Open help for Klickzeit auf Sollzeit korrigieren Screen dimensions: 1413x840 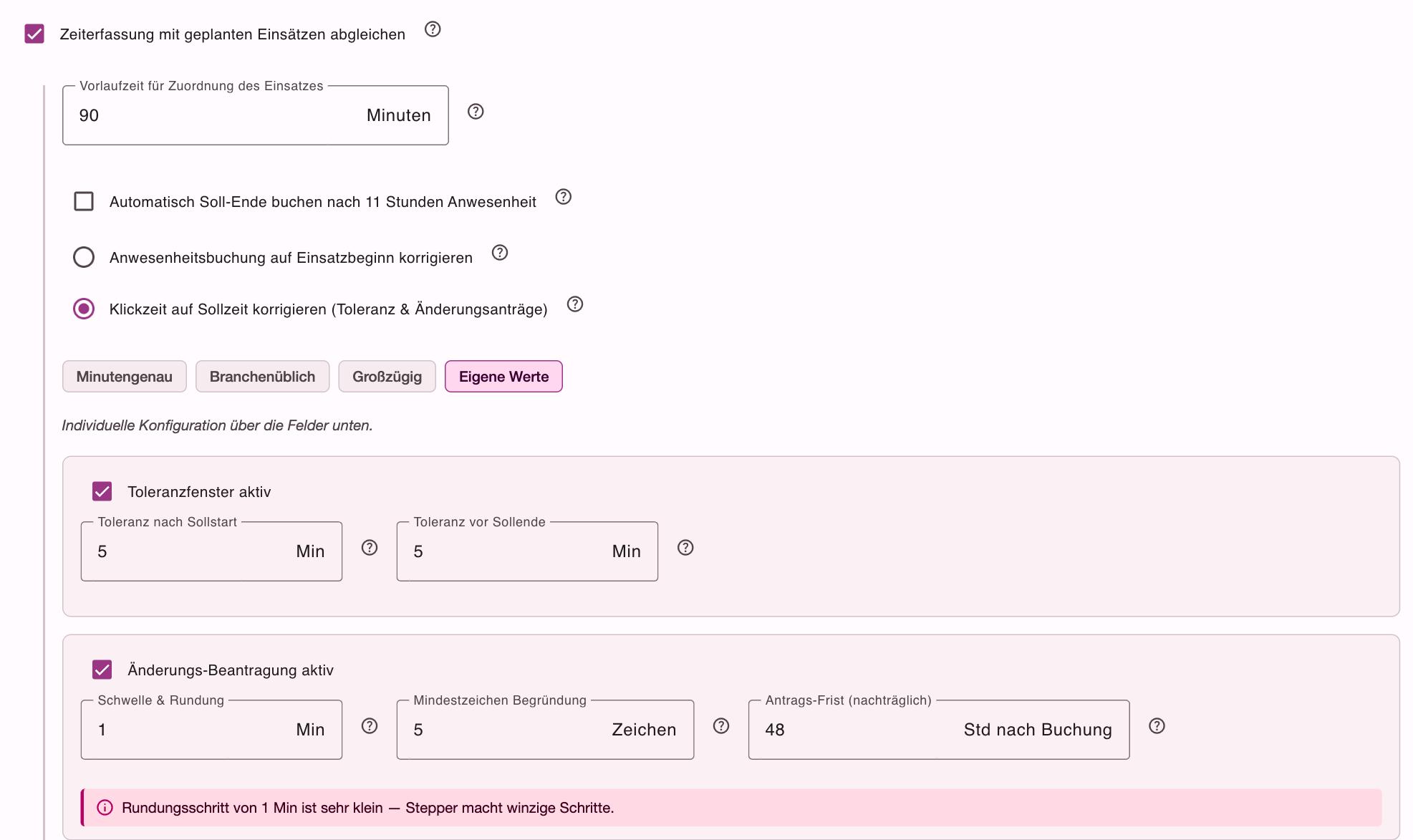tap(575, 304)
